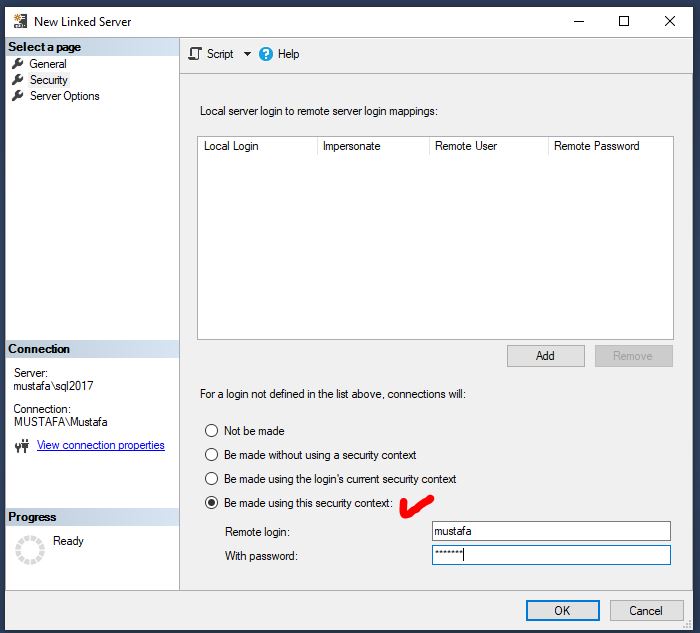This screenshot has width=700, height=633.
Task: Click the Script toolbar icon
Action: coord(195,54)
